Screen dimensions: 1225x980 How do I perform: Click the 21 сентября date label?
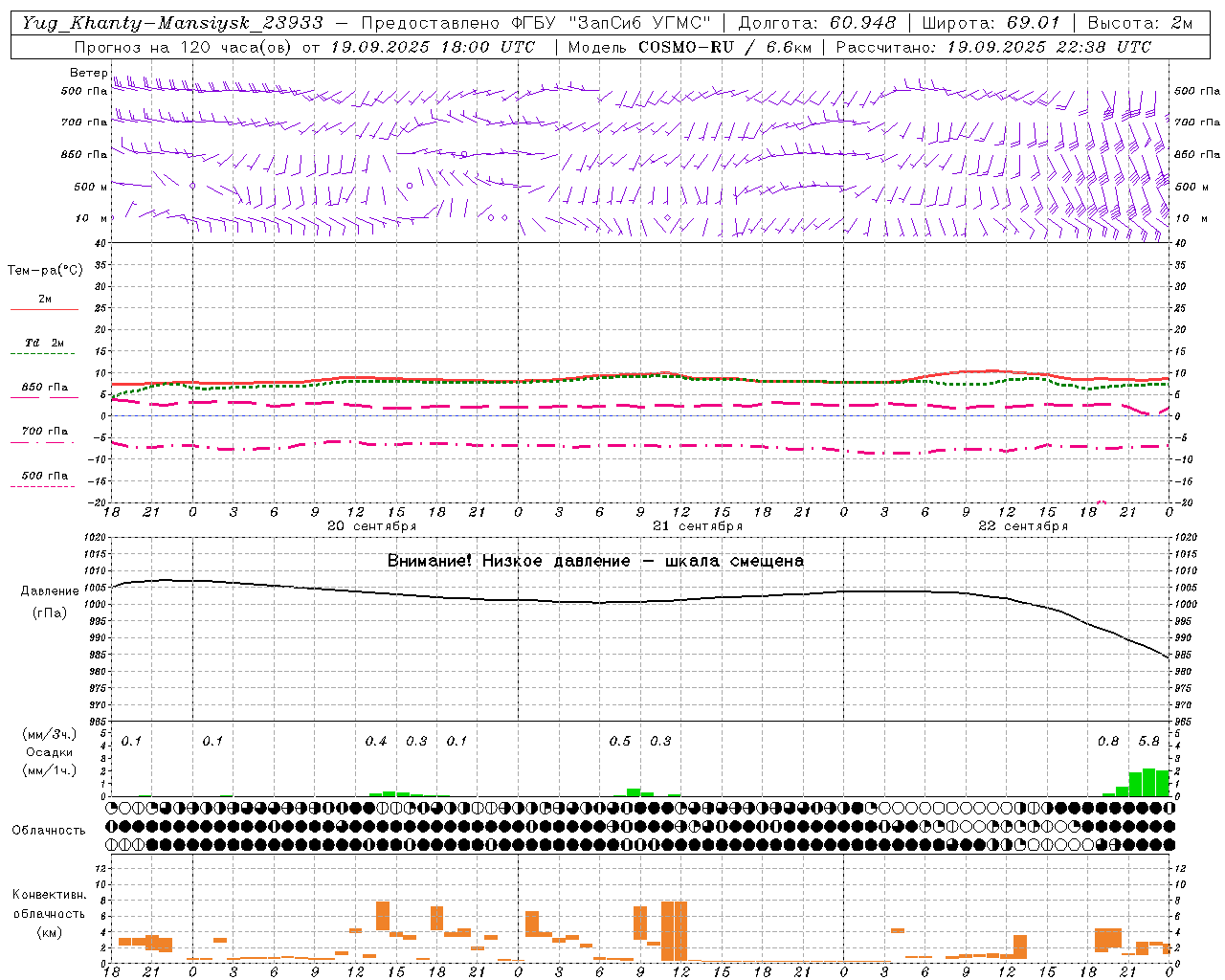[698, 526]
